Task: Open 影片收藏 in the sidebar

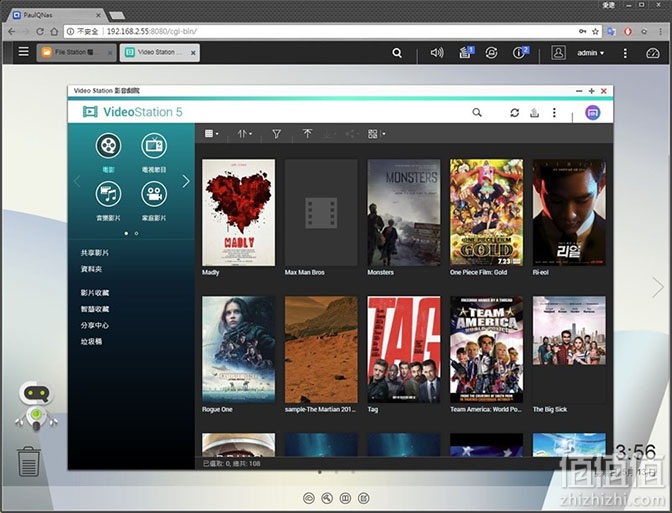Action: (95, 293)
